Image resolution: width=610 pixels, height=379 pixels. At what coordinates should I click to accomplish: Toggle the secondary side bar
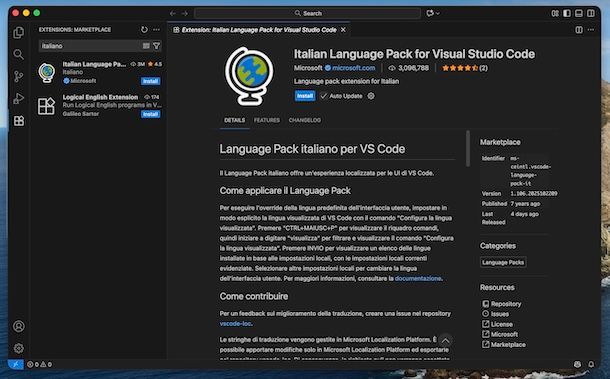(591, 13)
